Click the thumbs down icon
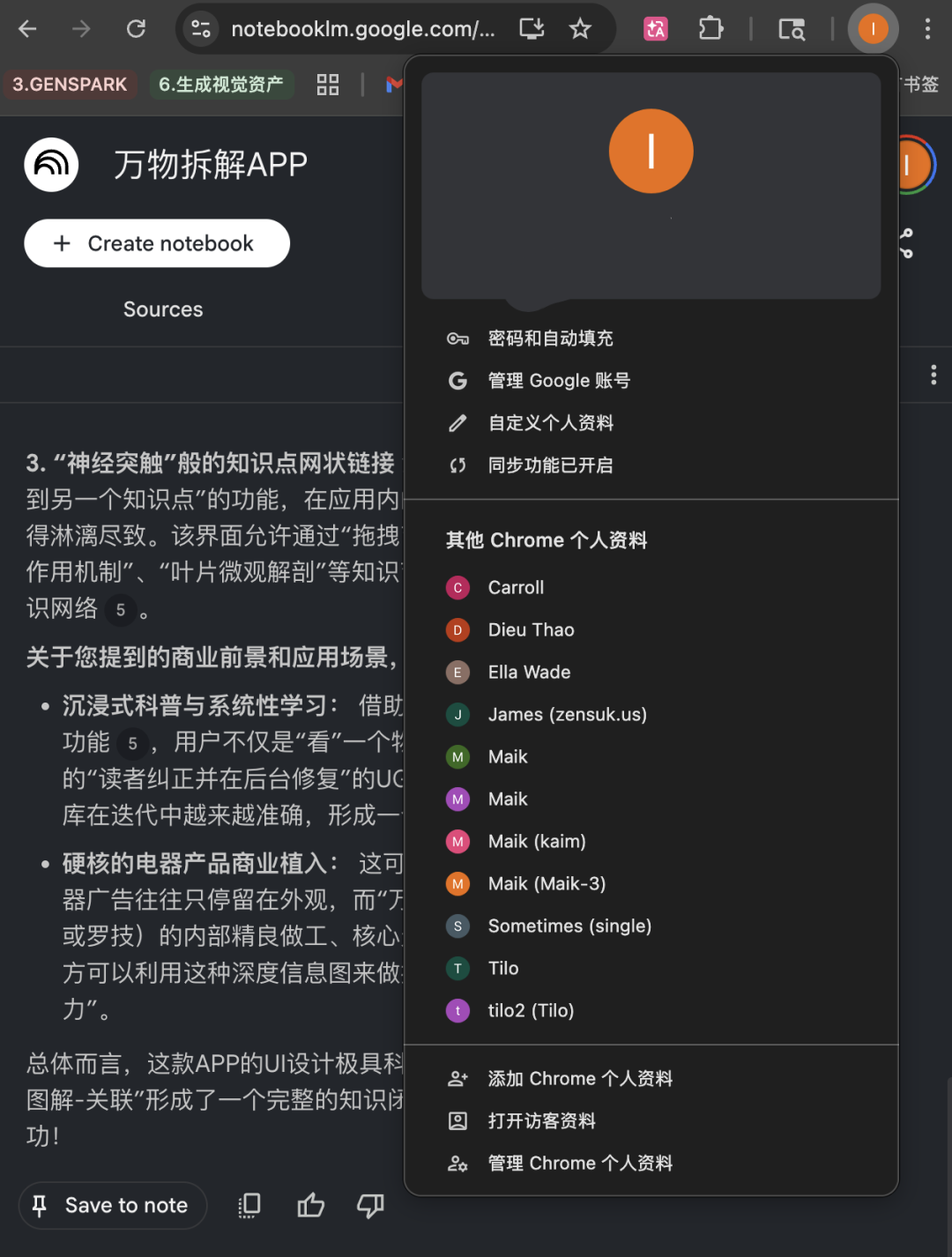The image size is (952, 1257). click(x=370, y=1205)
